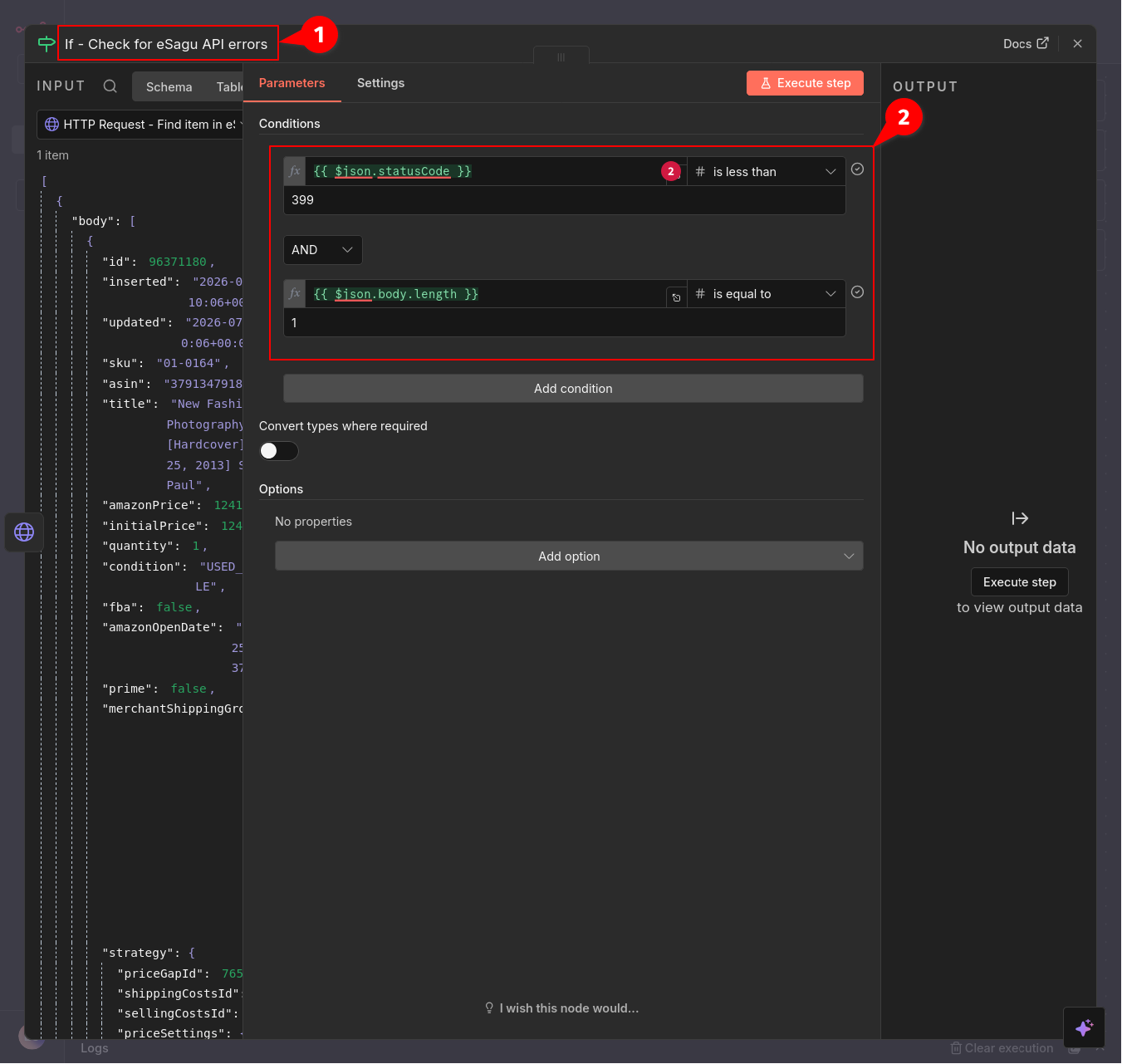1122x1064 pixels.
Task: Open the 'is equal to' operator dropdown
Action: [766, 294]
